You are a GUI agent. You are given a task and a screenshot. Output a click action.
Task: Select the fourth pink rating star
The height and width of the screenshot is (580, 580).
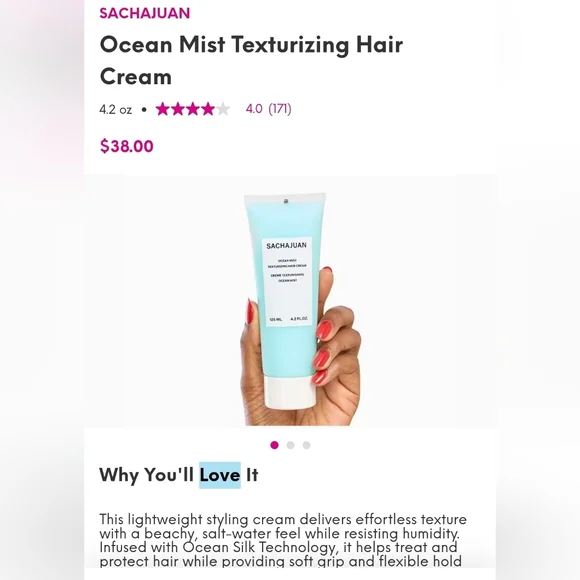point(208,109)
